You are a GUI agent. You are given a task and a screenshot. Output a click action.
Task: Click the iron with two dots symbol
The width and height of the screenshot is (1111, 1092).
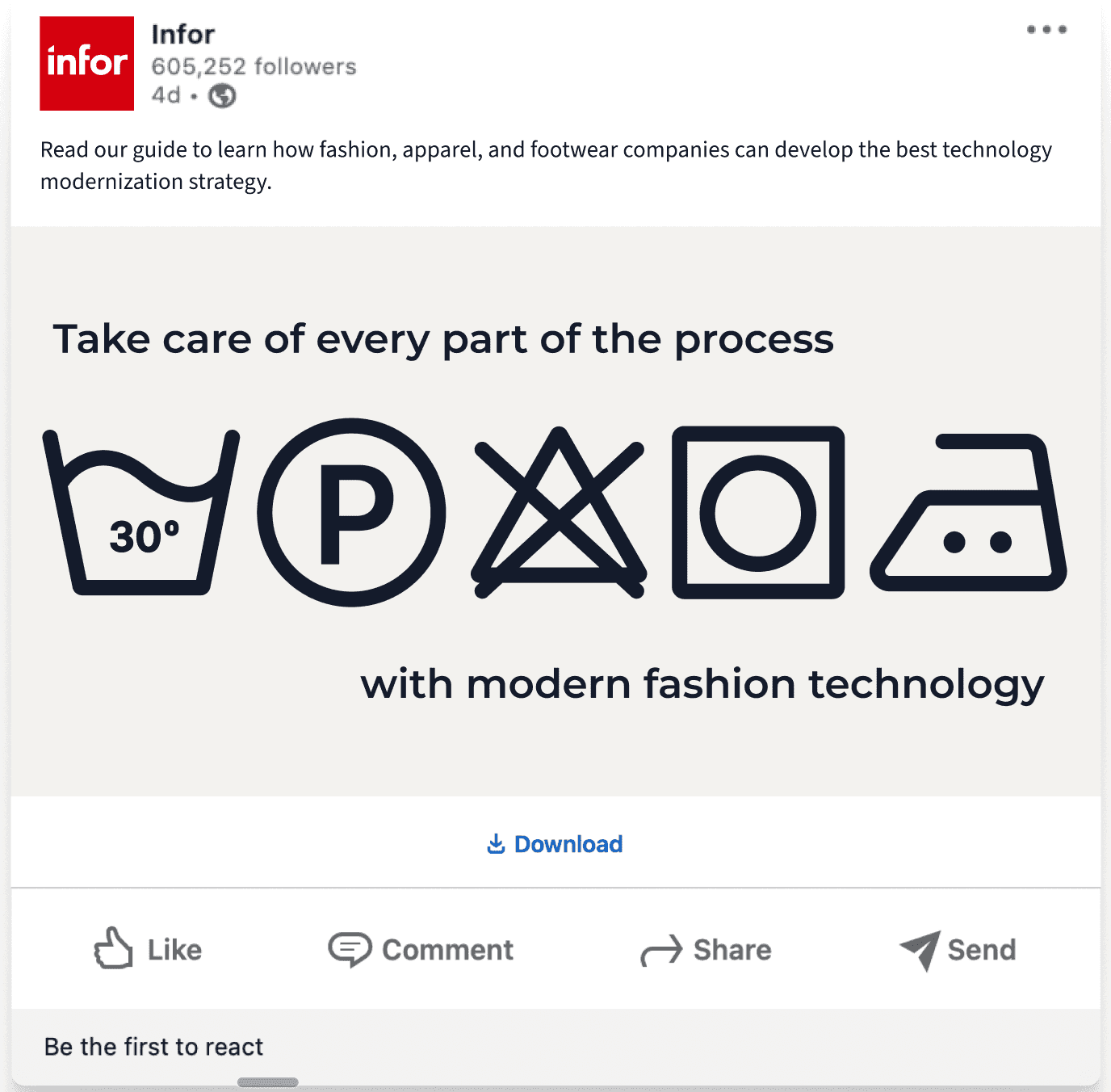(968, 512)
